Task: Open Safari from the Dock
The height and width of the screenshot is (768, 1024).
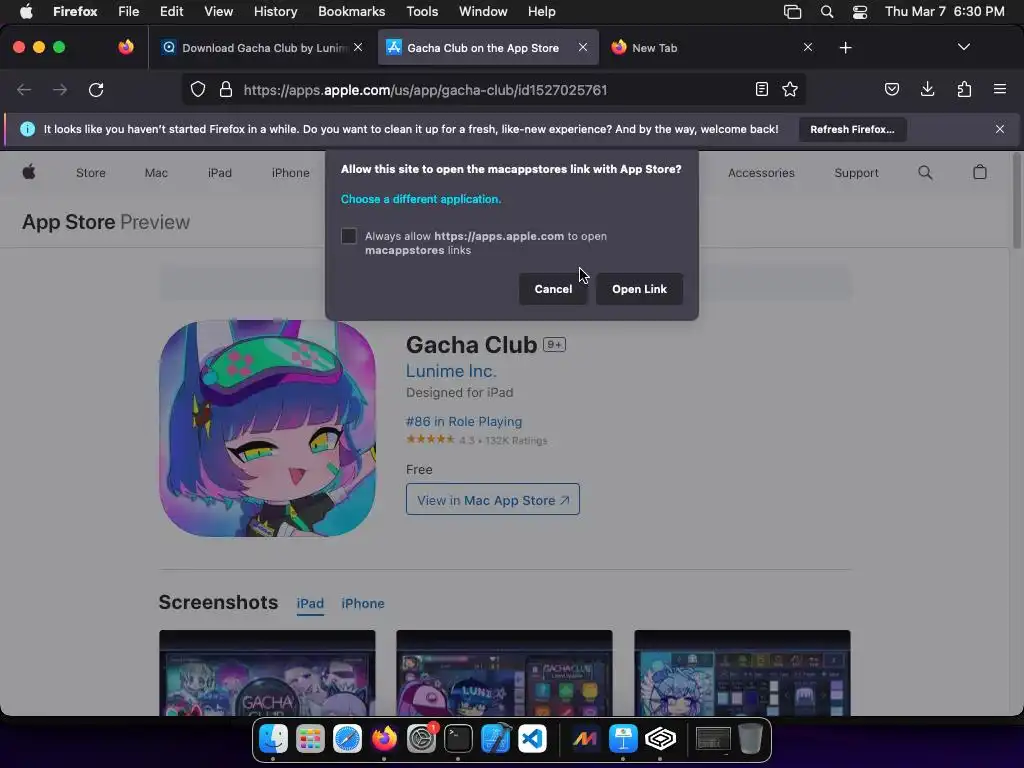Action: (347, 739)
